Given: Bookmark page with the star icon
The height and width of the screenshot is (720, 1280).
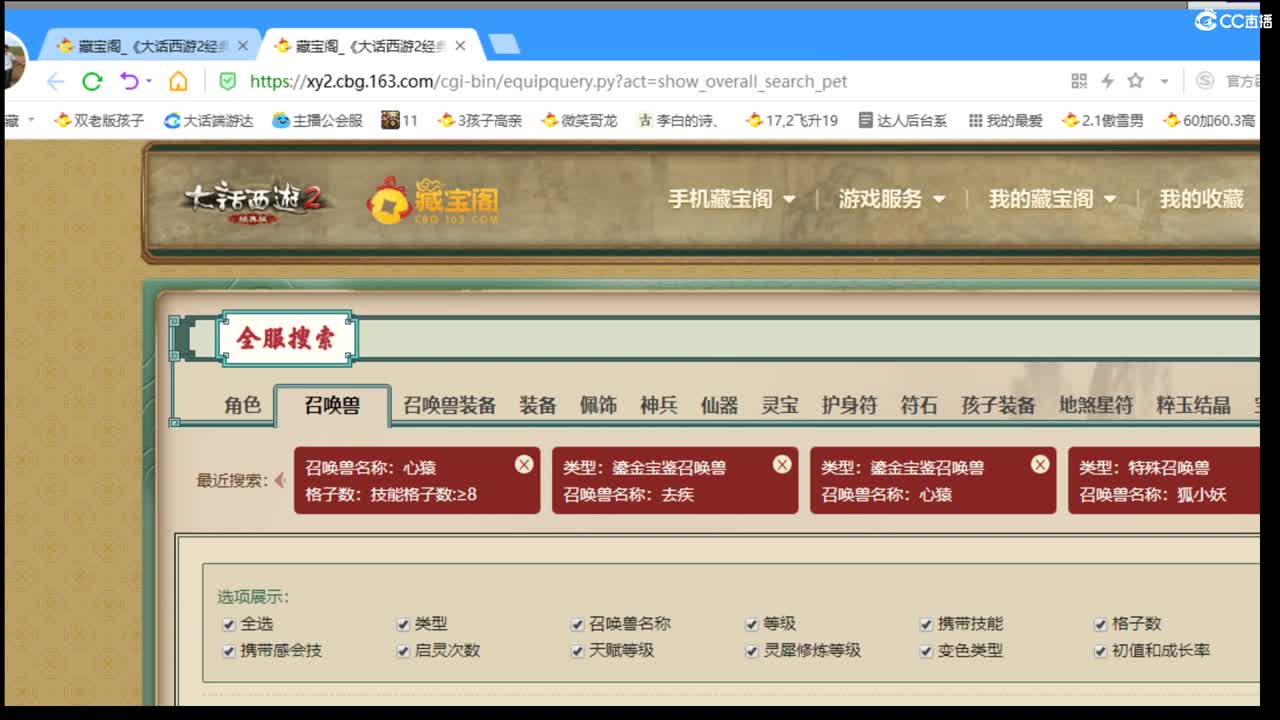Looking at the screenshot, I should coord(1136,81).
